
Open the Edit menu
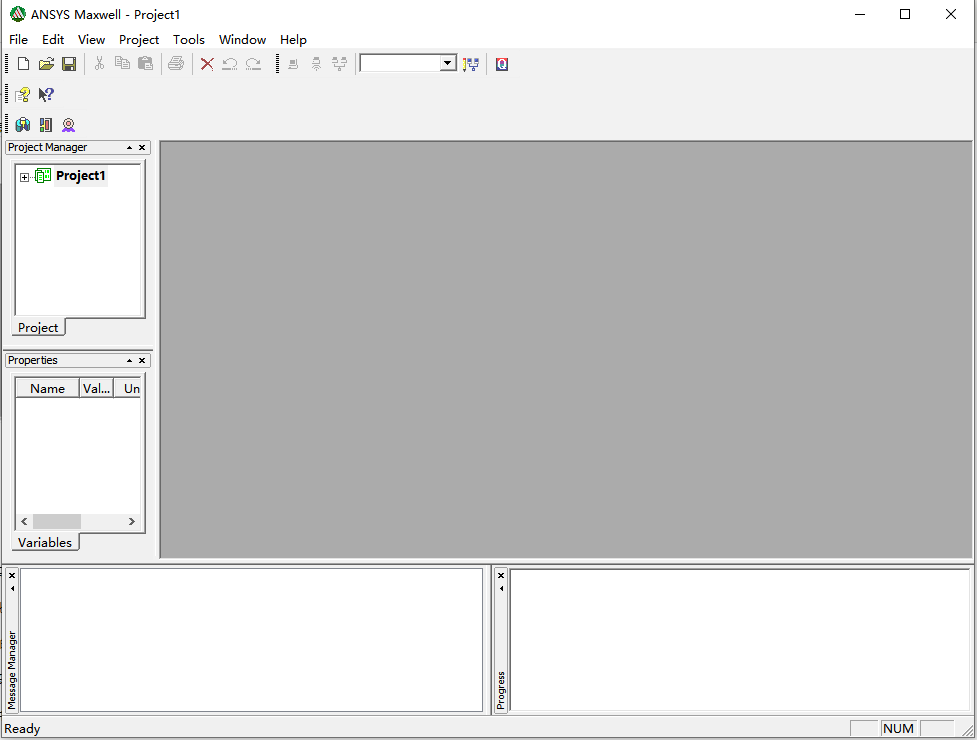coord(53,39)
